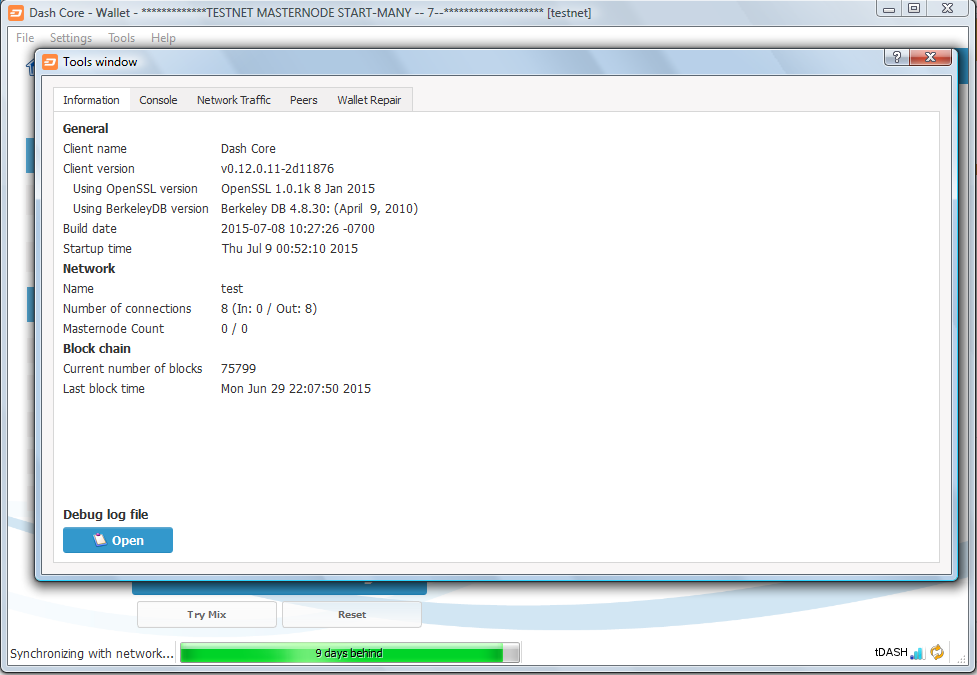
Task: Open the Settings menu in main window
Action: click(x=70, y=38)
